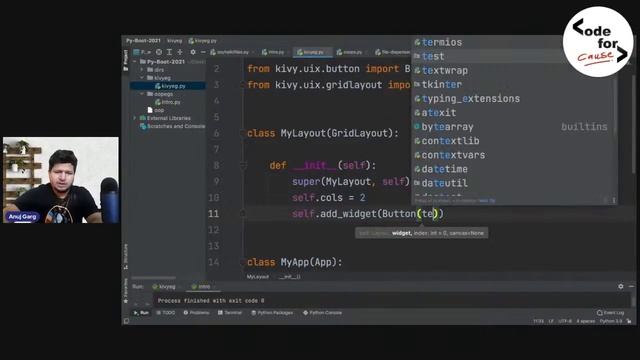Expand the 'dirs' folder in project tree
This screenshot has height=360, width=640.
142,70
